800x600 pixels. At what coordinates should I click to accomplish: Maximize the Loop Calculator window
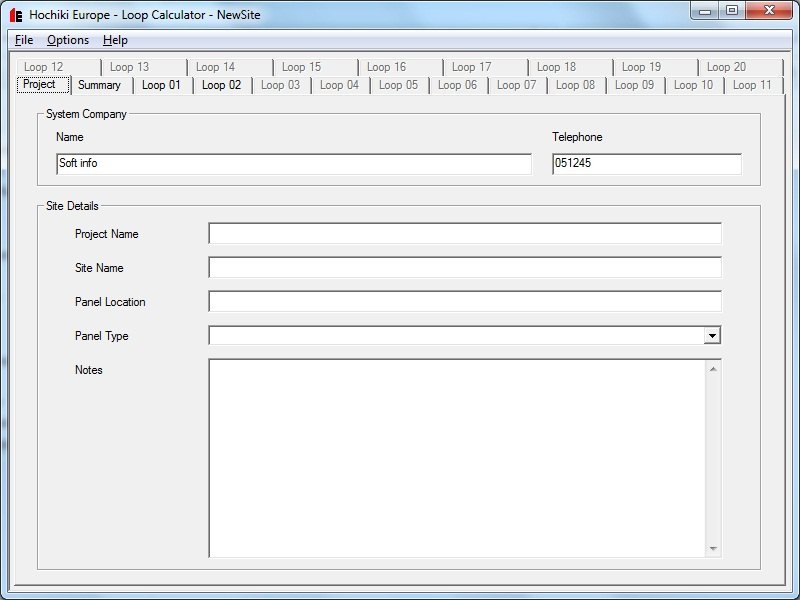point(732,11)
